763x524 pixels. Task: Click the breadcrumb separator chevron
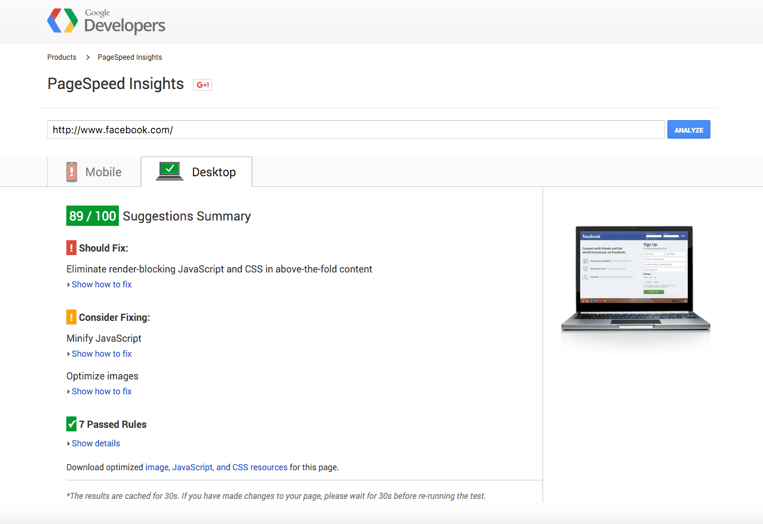pyautogui.click(x=88, y=57)
